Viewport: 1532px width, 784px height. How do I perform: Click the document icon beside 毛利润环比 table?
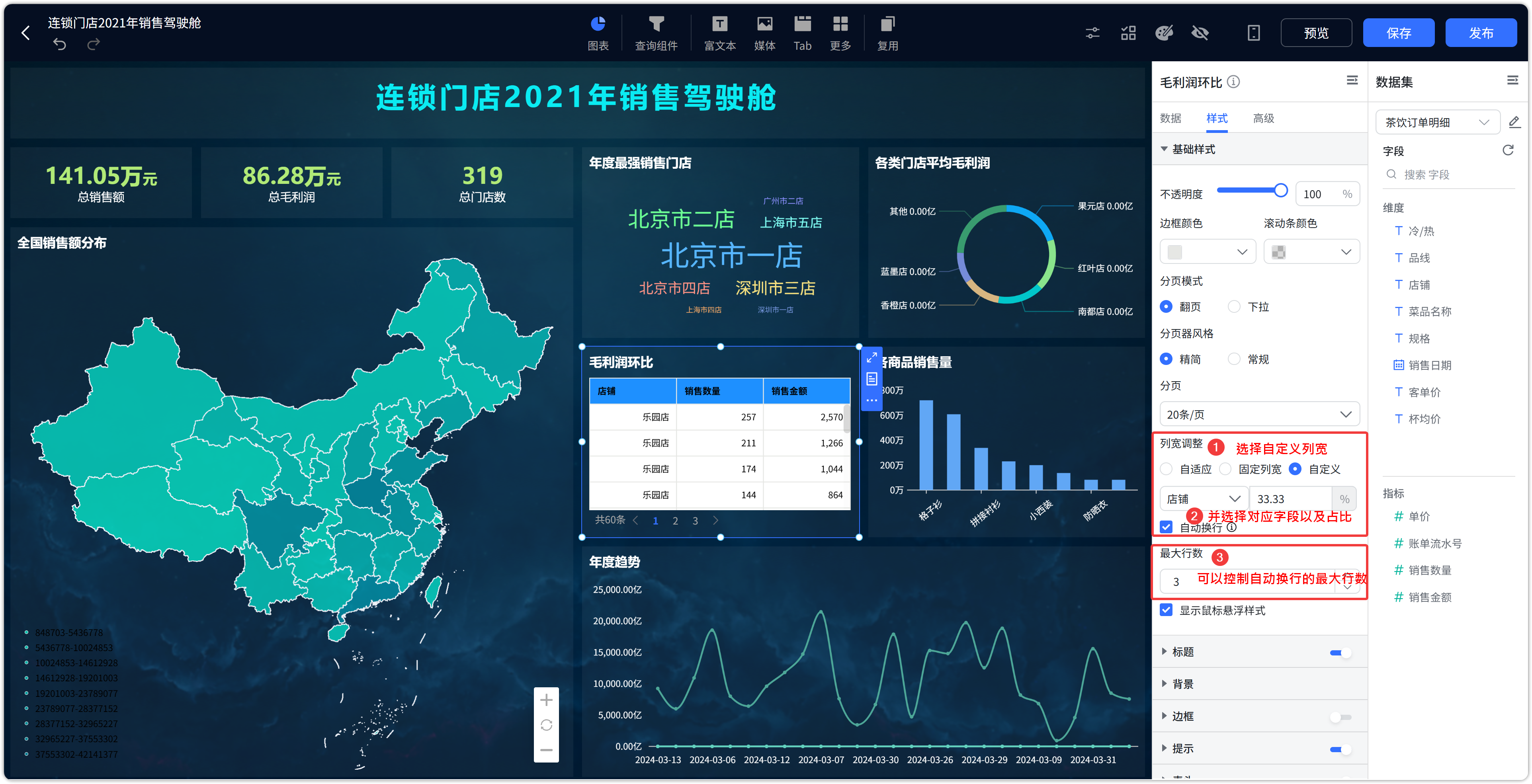[871, 378]
